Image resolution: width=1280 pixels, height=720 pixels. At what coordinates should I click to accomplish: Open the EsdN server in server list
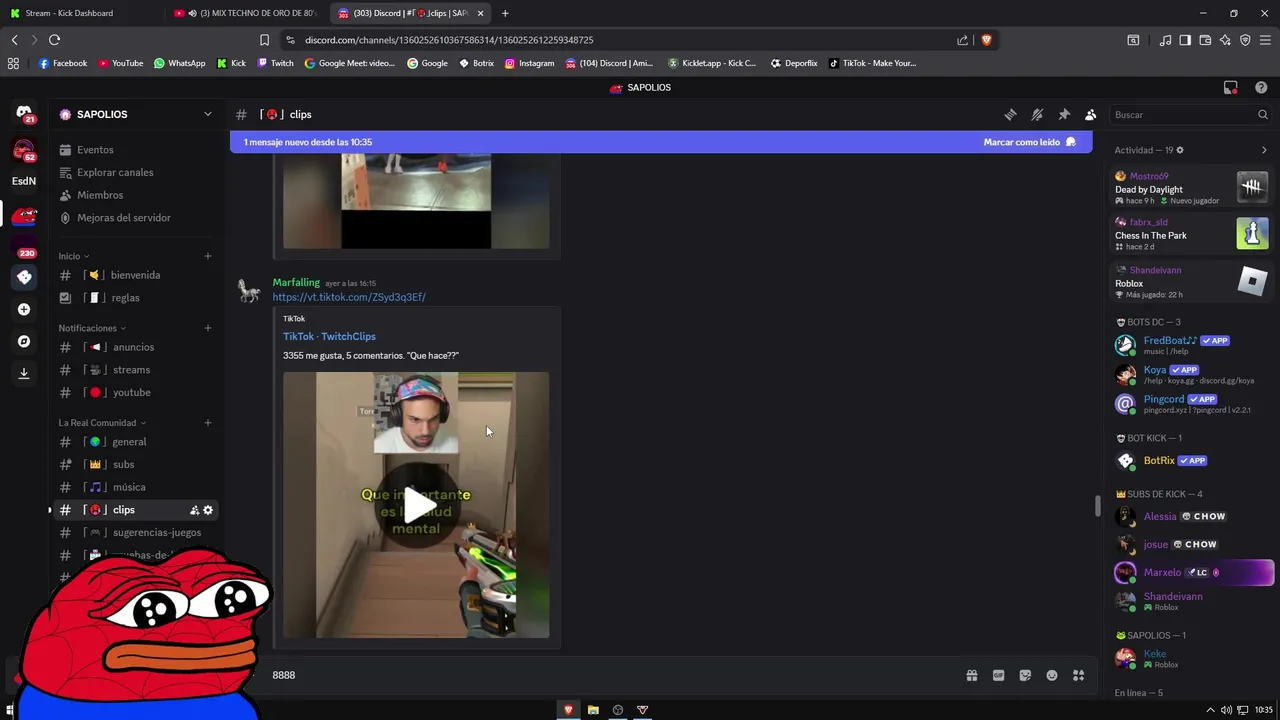click(x=24, y=181)
